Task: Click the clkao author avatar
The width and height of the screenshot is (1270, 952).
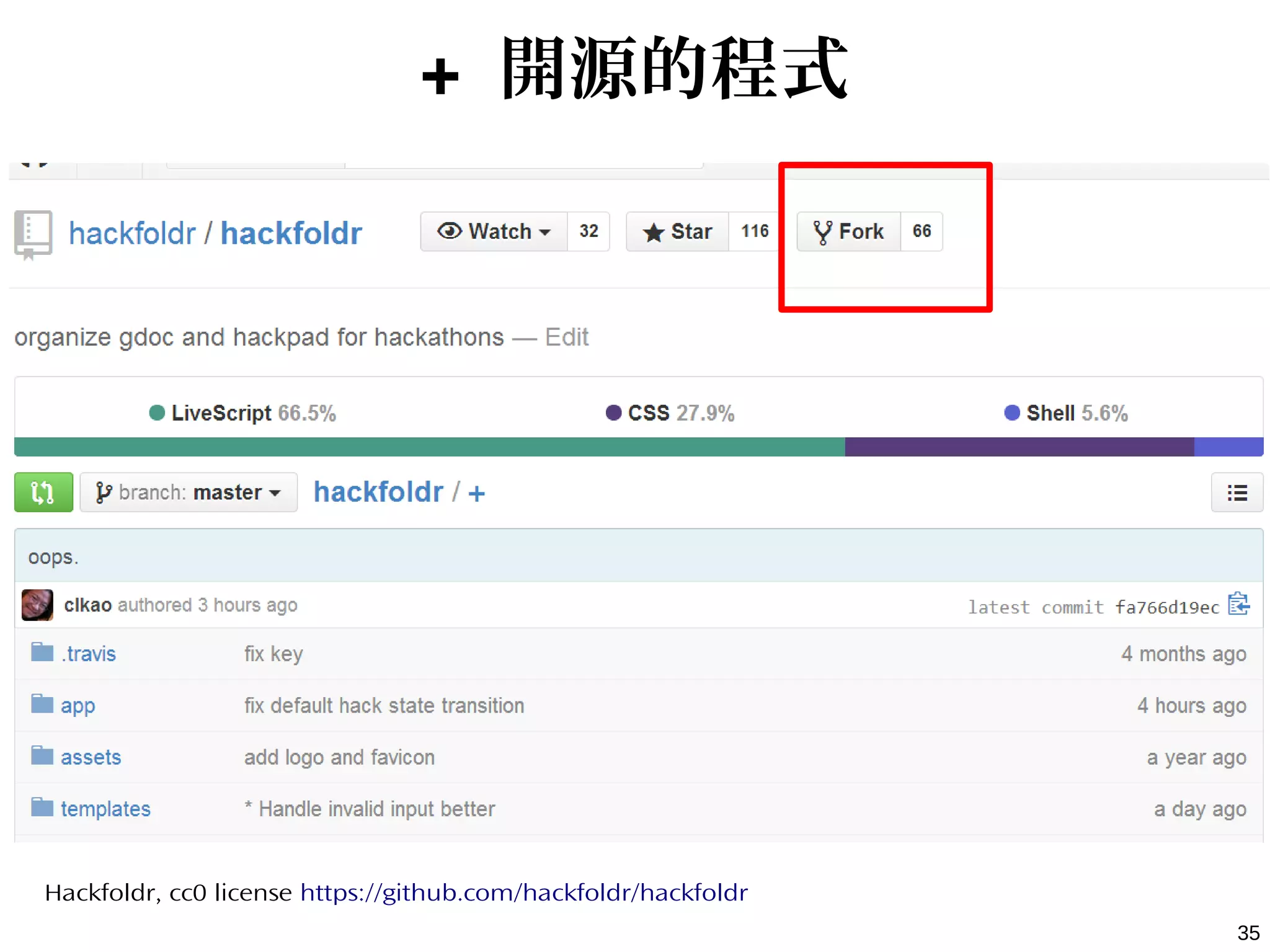Action: pos(37,605)
